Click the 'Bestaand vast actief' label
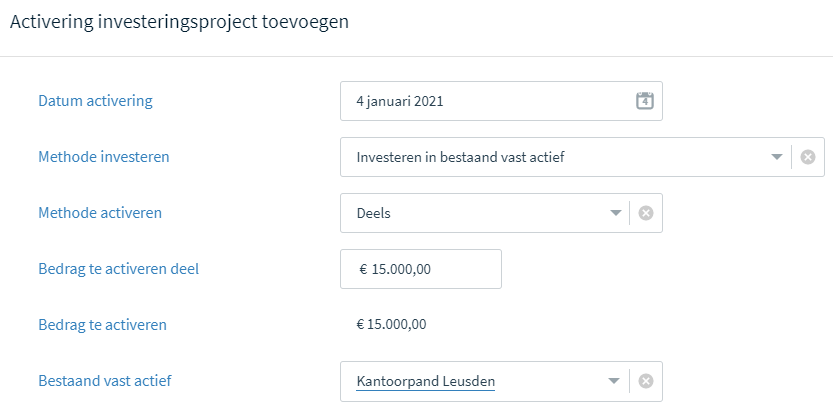The width and height of the screenshot is (833, 409). (x=105, y=381)
